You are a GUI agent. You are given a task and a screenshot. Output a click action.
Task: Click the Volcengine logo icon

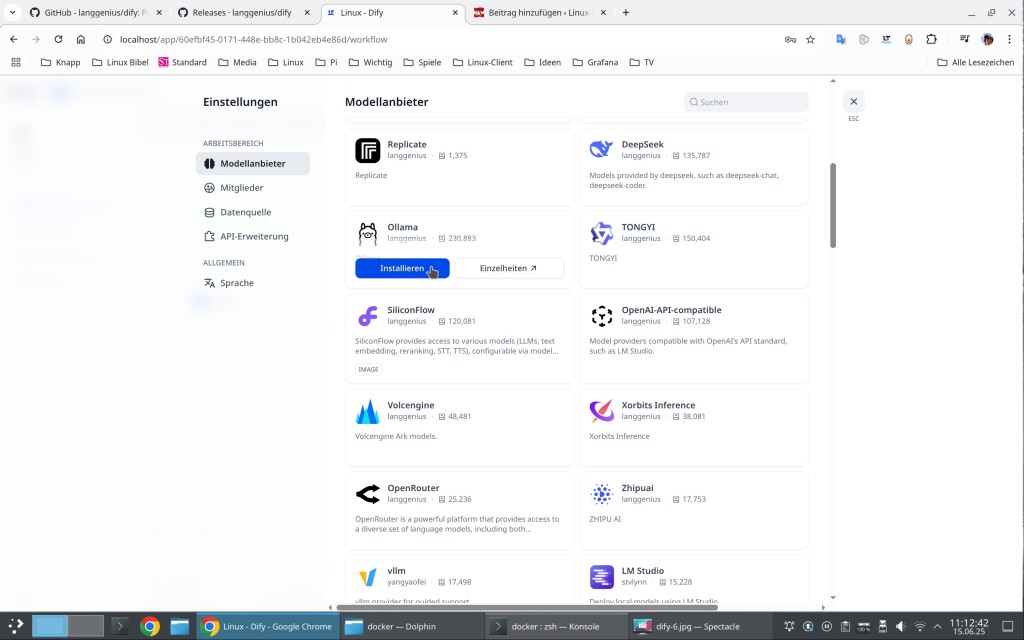[368, 411]
